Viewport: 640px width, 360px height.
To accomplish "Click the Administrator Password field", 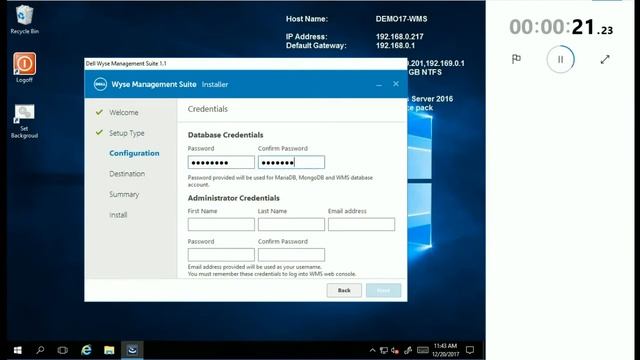I will click(x=221, y=255).
